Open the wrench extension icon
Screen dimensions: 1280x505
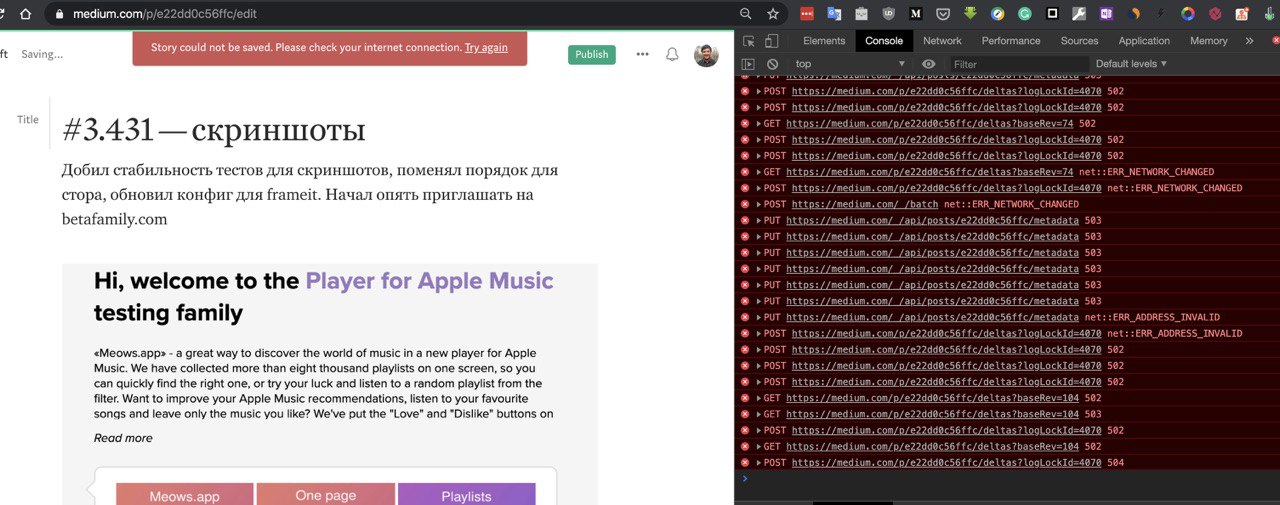1079,14
